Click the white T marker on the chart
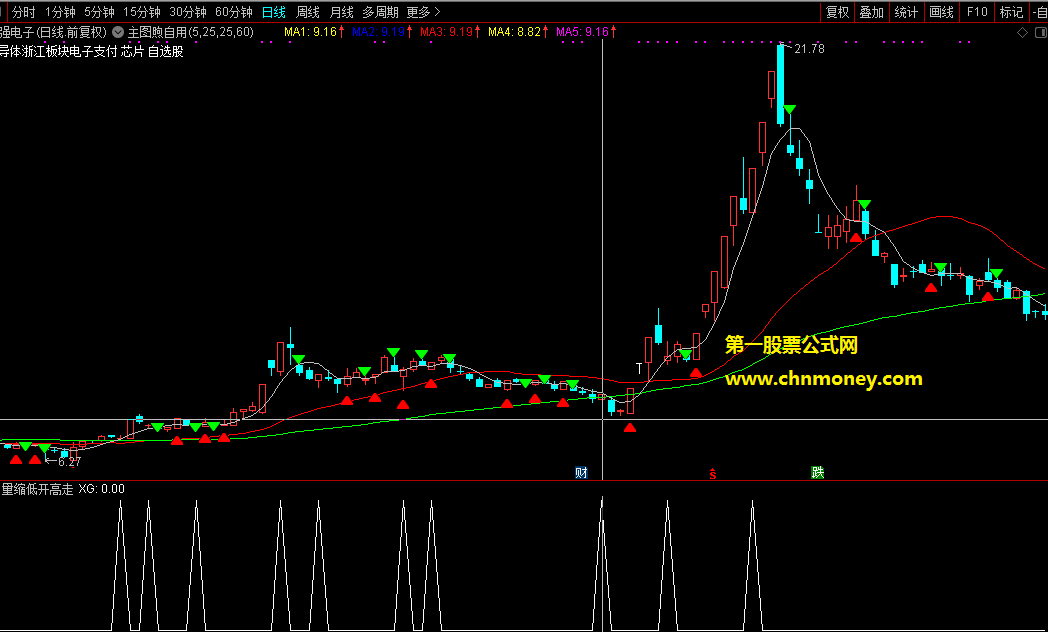 pyautogui.click(x=640, y=368)
